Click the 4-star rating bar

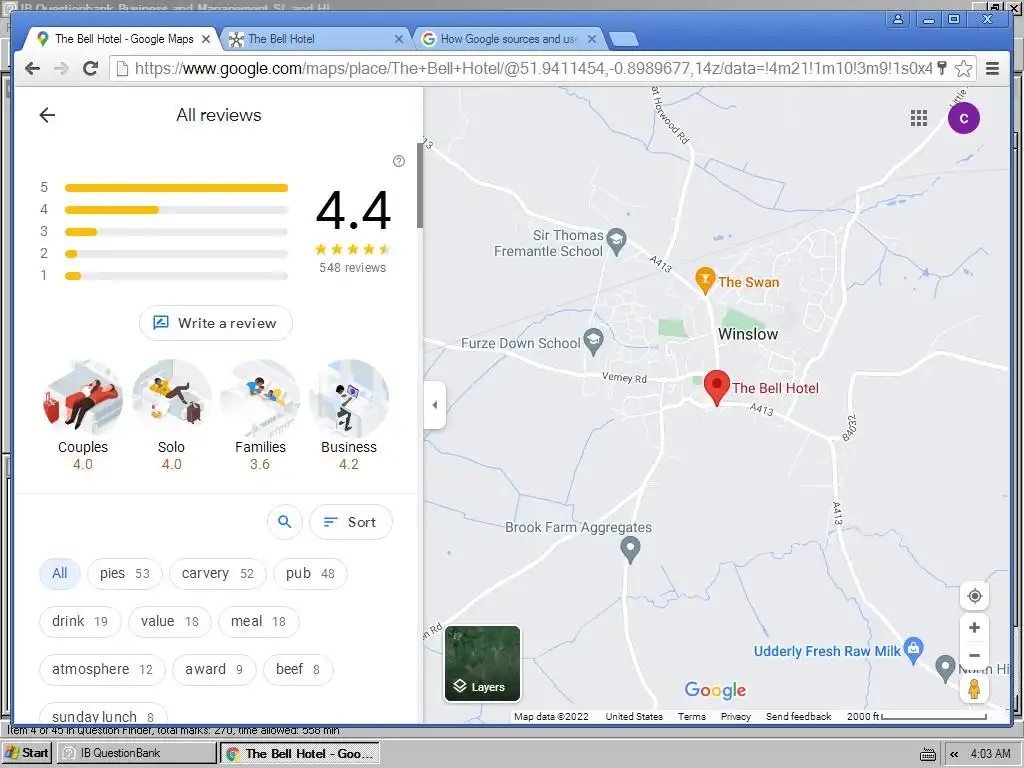(x=176, y=210)
